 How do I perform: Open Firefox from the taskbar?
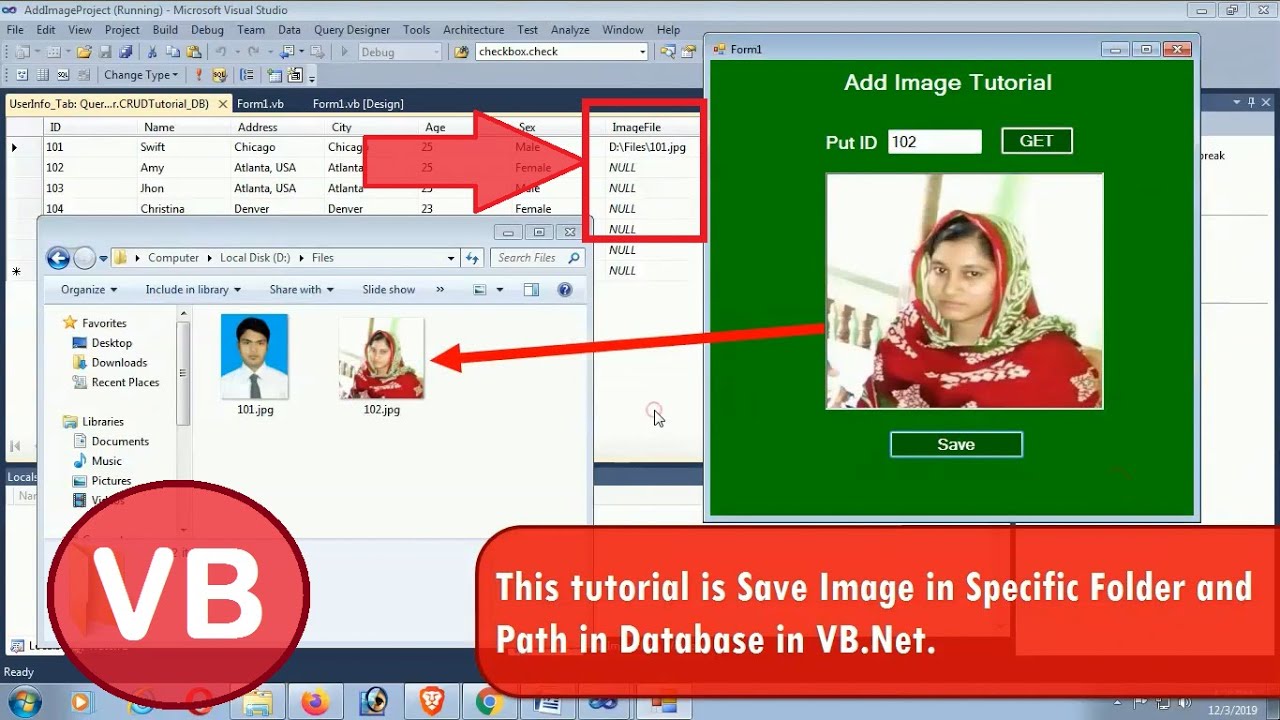coord(314,702)
